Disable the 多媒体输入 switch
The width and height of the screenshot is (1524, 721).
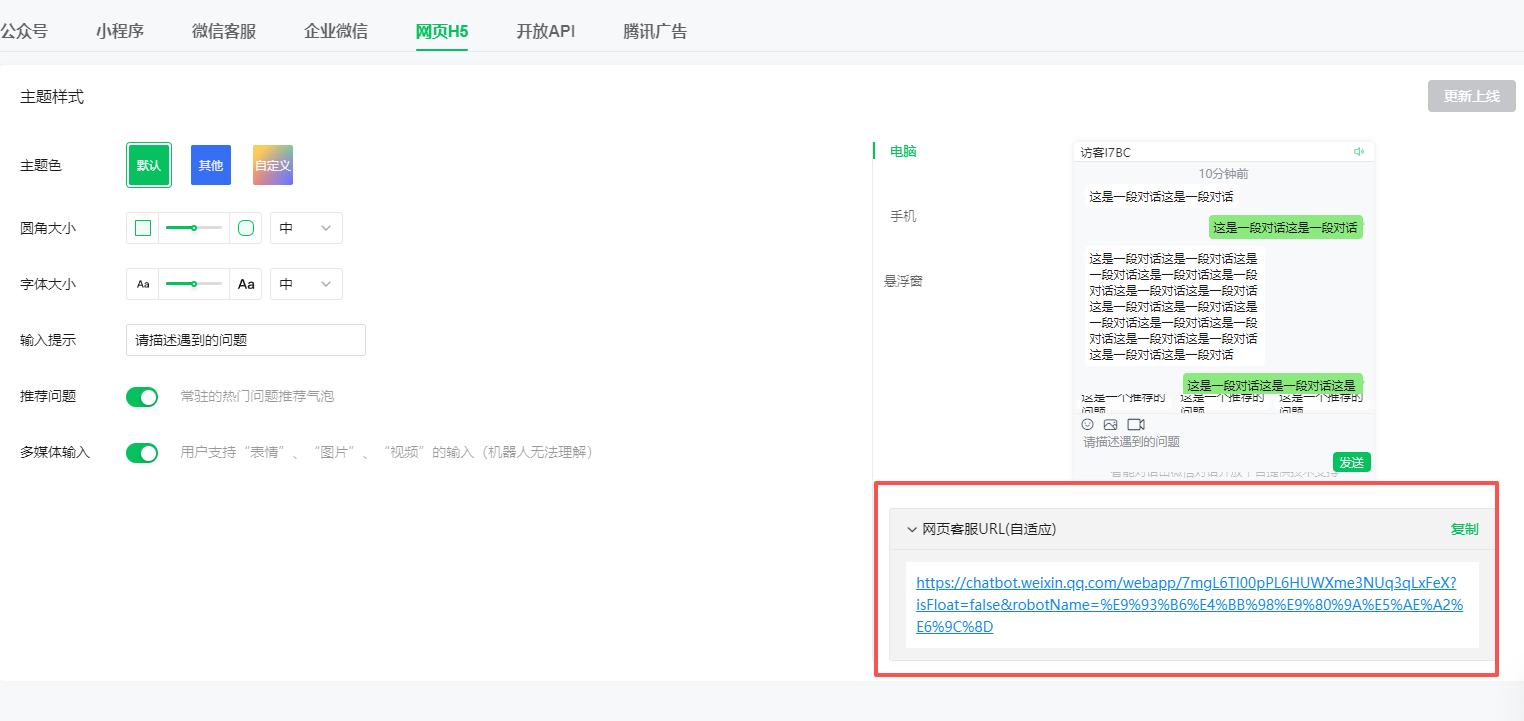(x=142, y=453)
